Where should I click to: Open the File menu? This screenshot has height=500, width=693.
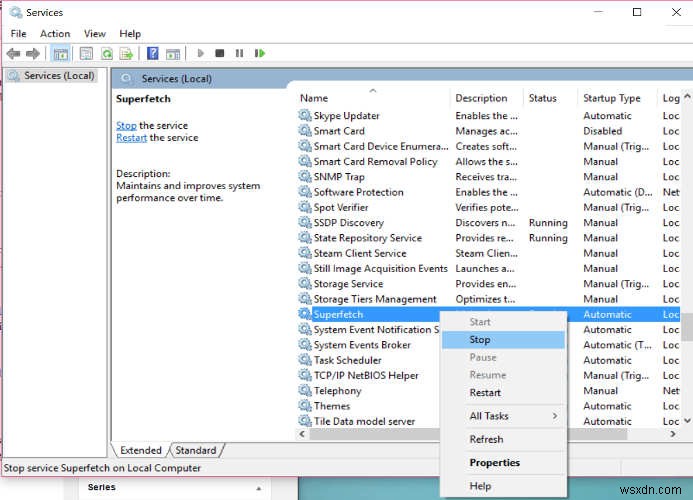pyautogui.click(x=19, y=34)
